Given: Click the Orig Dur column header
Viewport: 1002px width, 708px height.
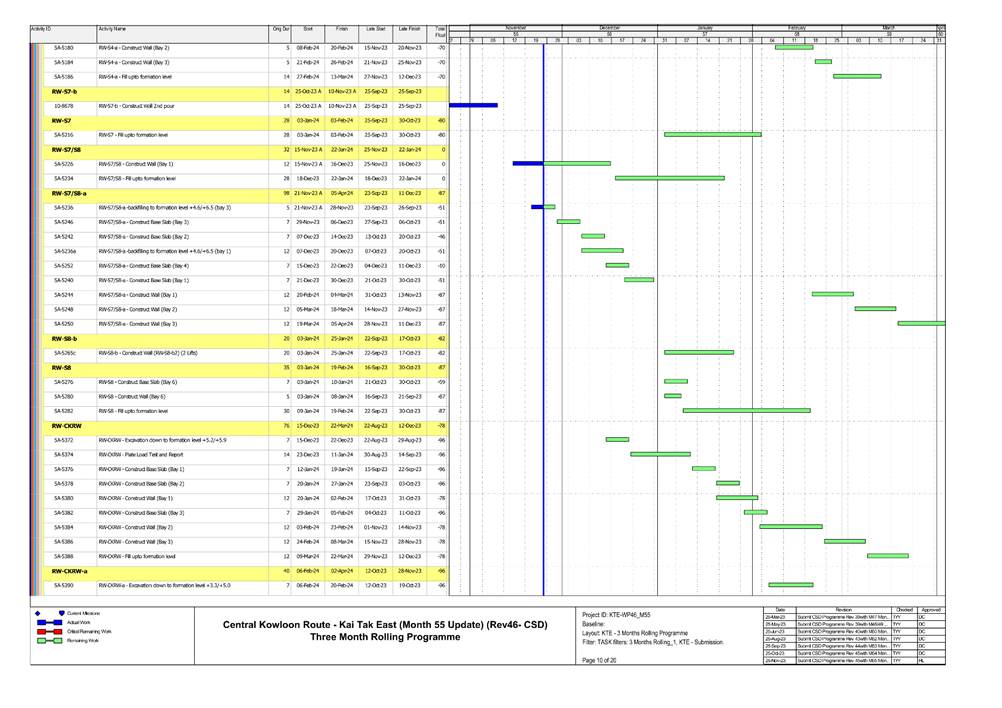Looking at the screenshot, I should pos(281,31).
